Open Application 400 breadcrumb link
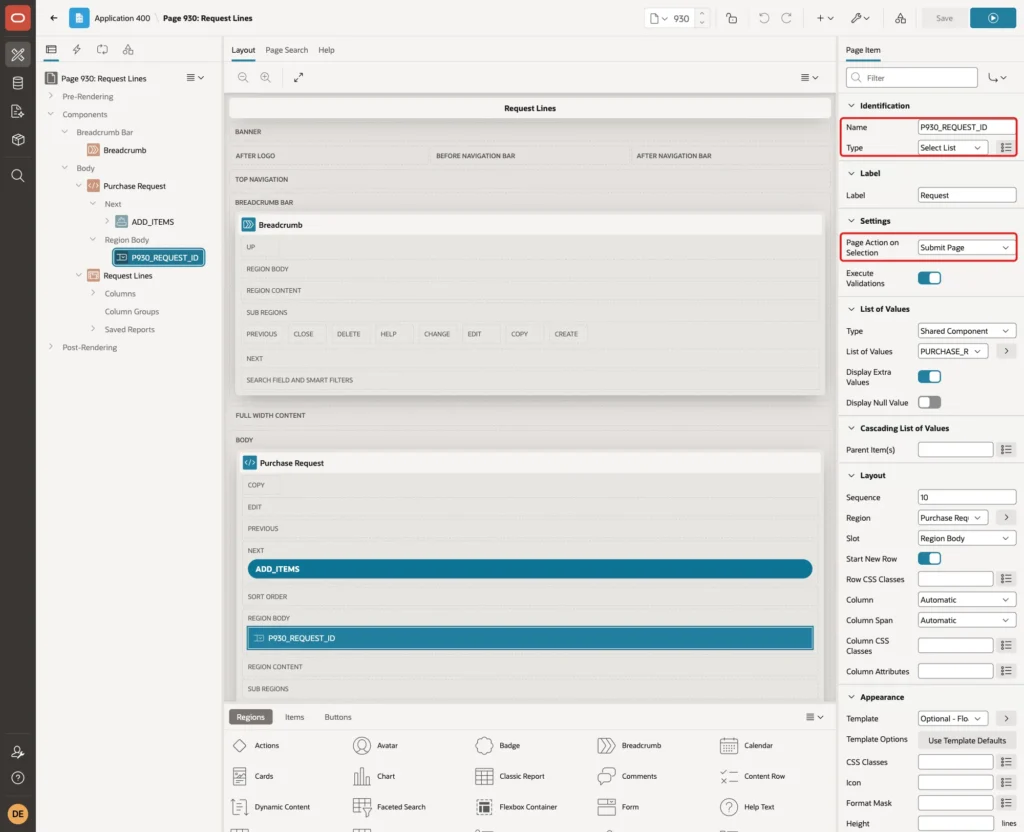Image resolution: width=1024 pixels, height=832 pixels. tap(122, 18)
